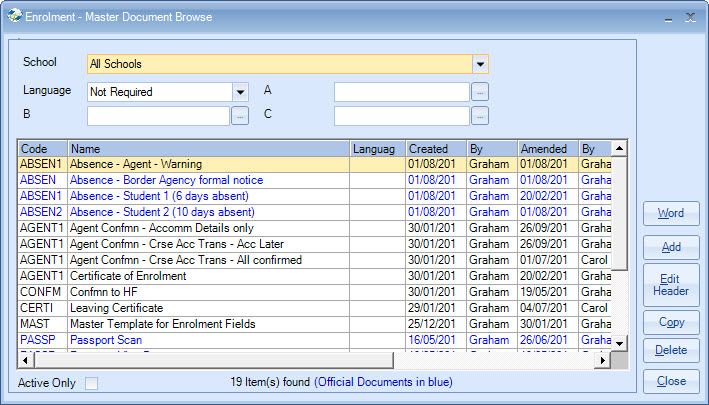Sort by the Amended column header
709x405 pixels.
[548, 149]
